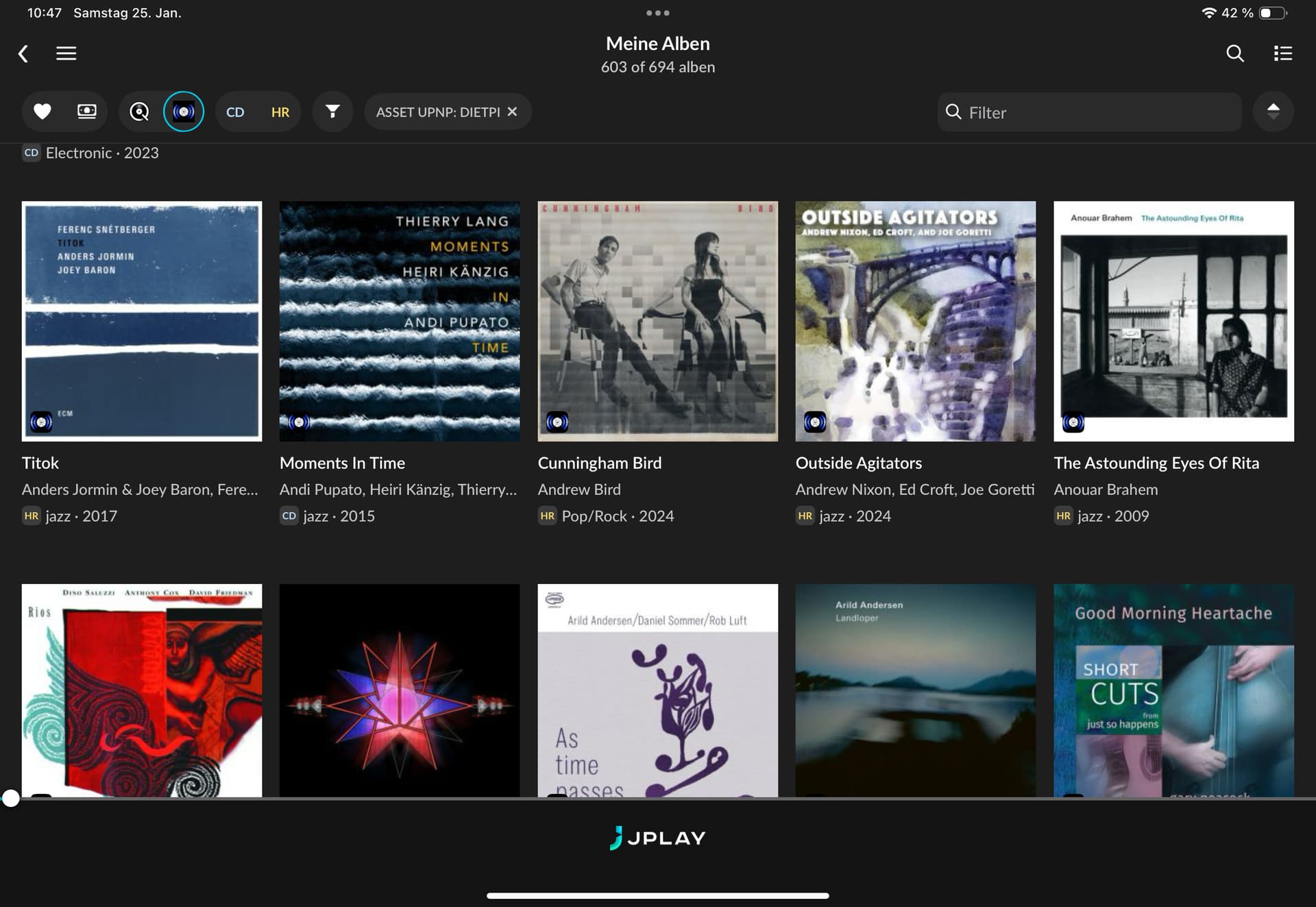This screenshot has width=1316, height=907.
Task: Open the funnel filter options
Action: pyautogui.click(x=332, y=112)
